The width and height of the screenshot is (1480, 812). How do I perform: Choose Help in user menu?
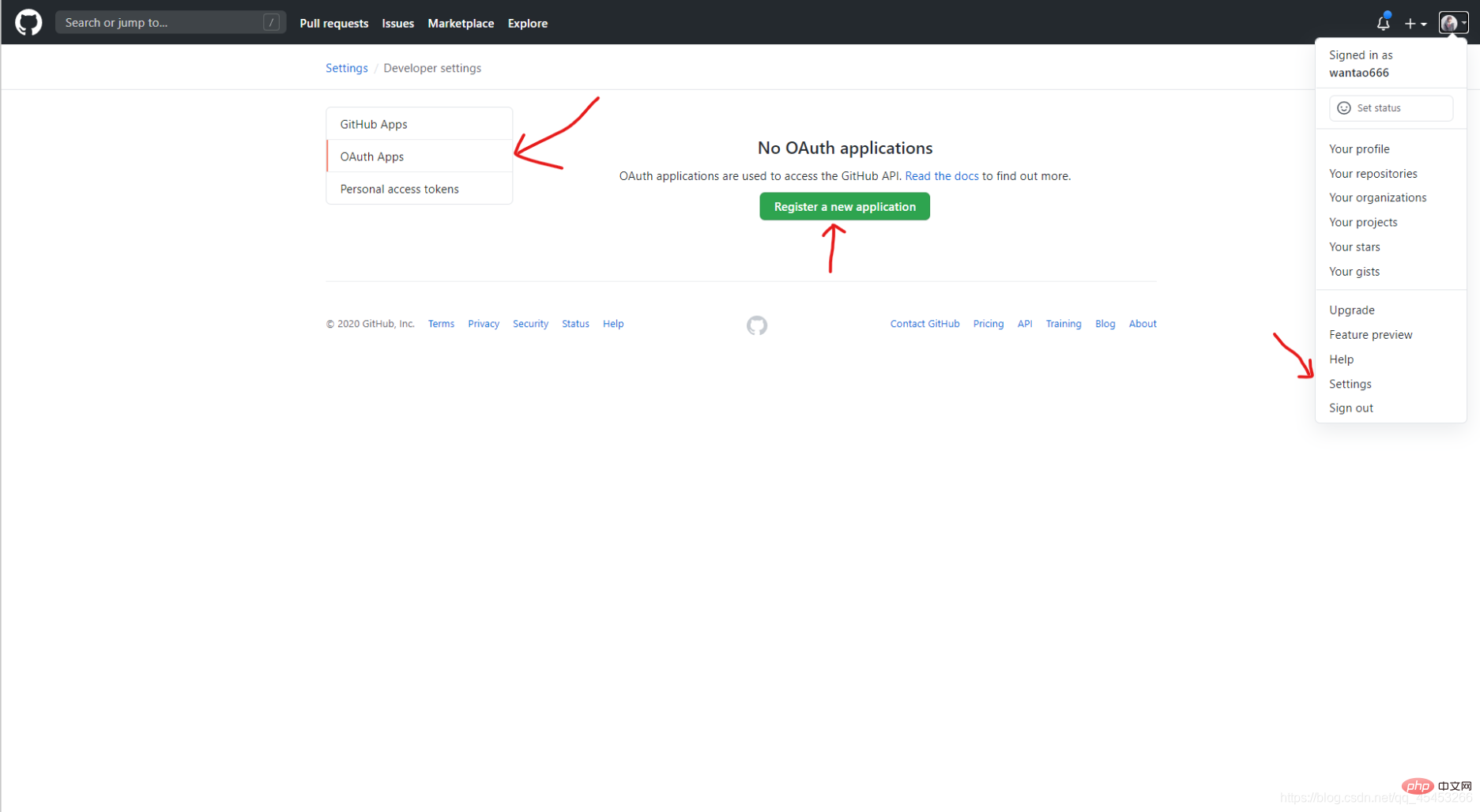pyautogui.click(x=1342, y=359)
